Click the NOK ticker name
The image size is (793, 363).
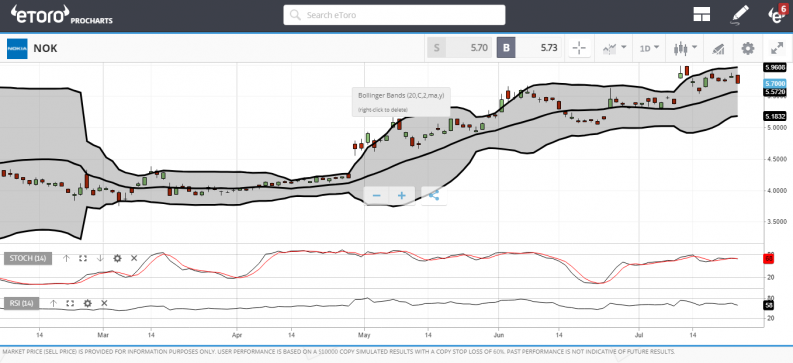click(46, 49)
